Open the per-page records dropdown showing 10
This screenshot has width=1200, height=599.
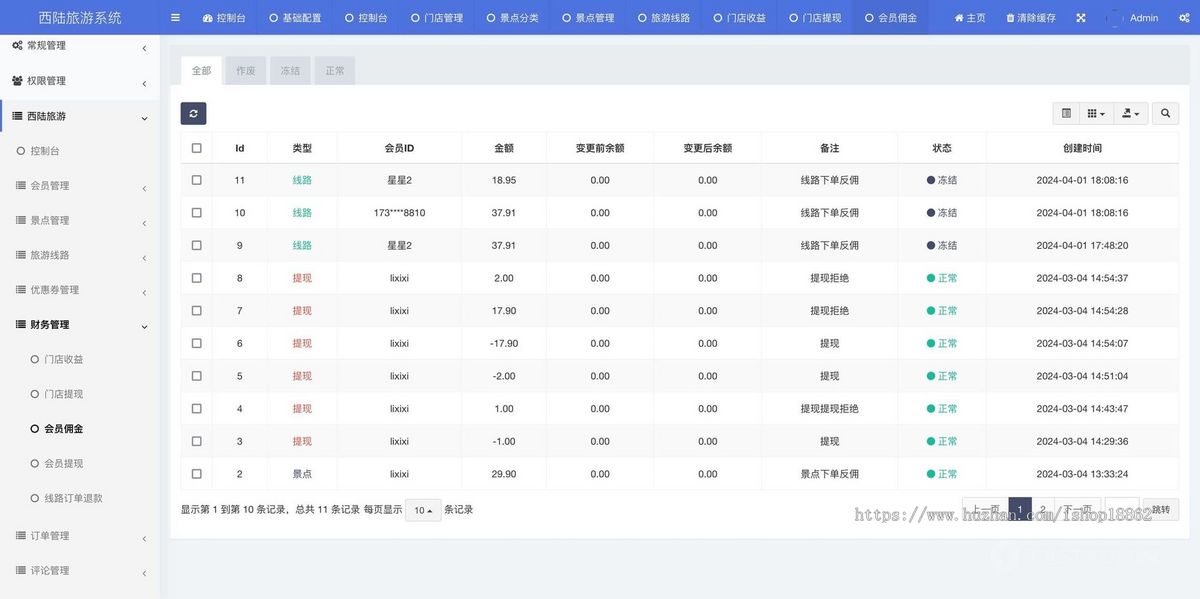click(x=422, y=509)
